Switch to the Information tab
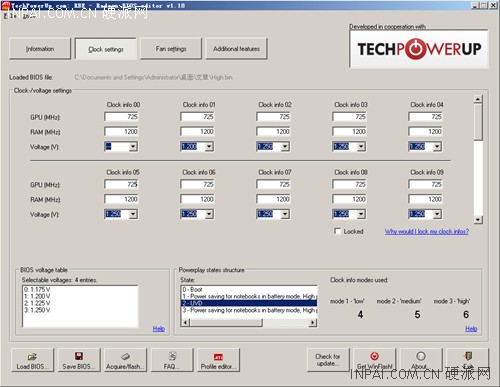 (40, 49)
